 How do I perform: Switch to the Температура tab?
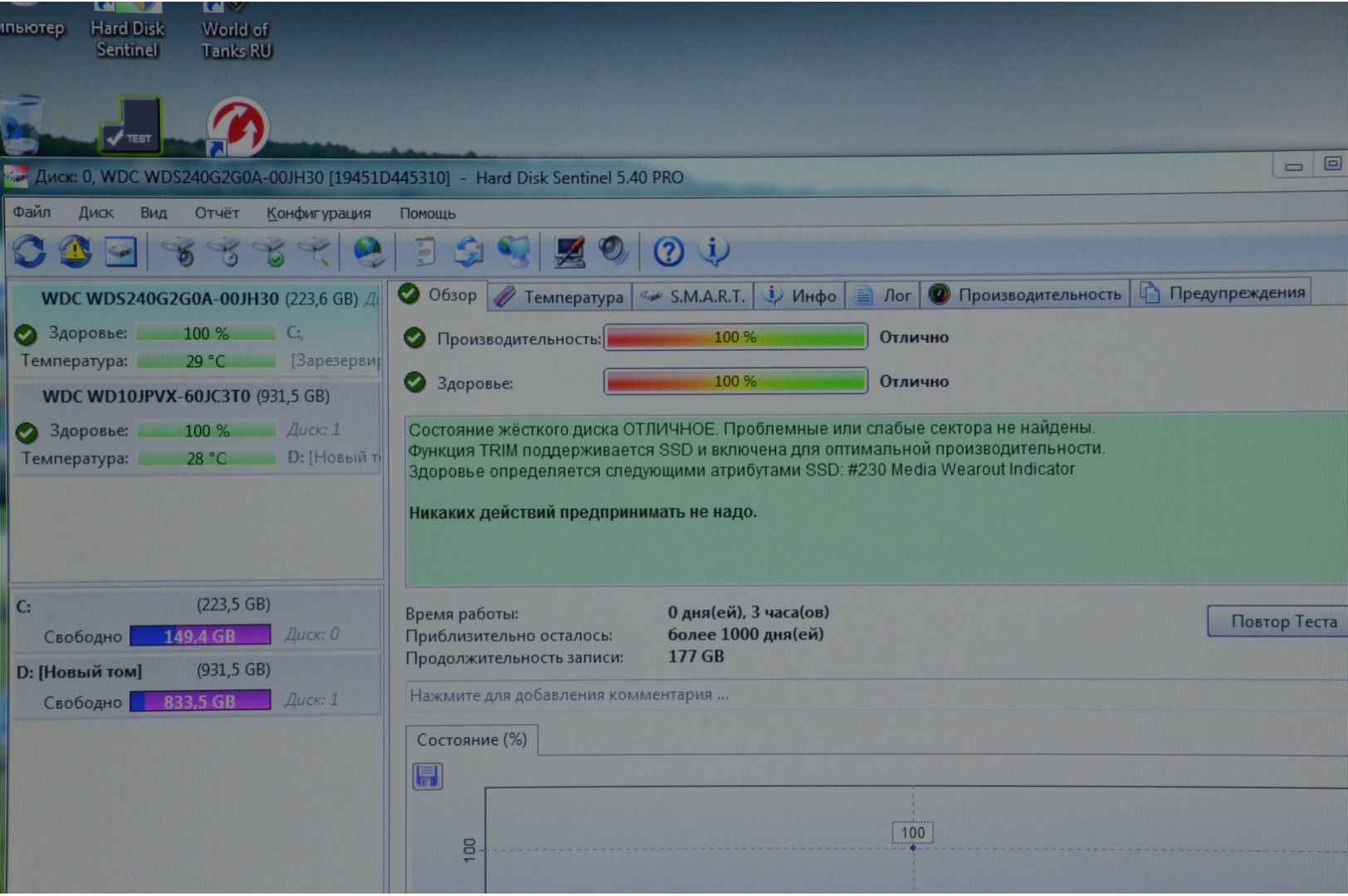point(560,296)
